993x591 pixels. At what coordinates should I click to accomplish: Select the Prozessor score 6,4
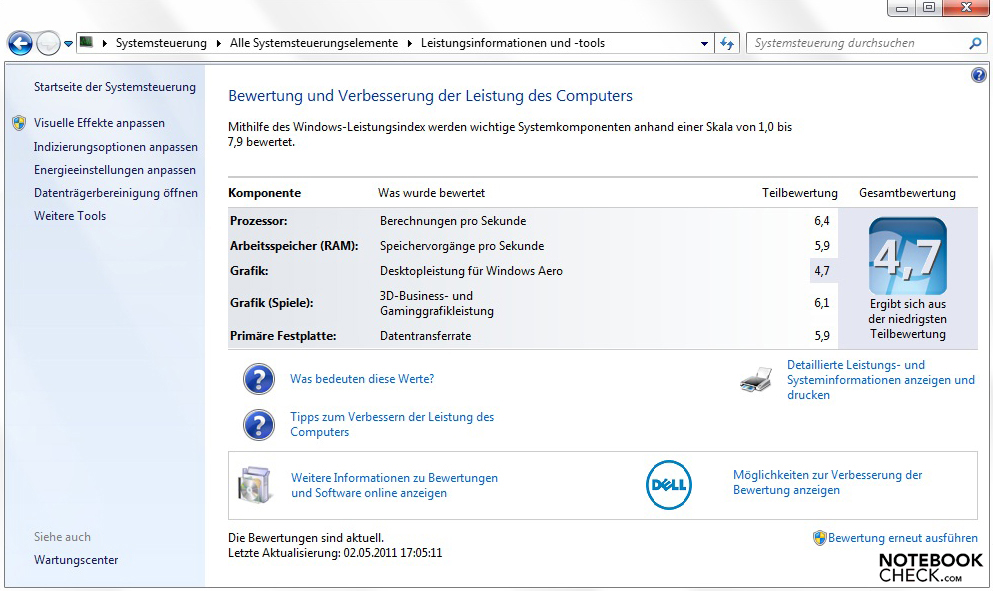pos(821,221)
